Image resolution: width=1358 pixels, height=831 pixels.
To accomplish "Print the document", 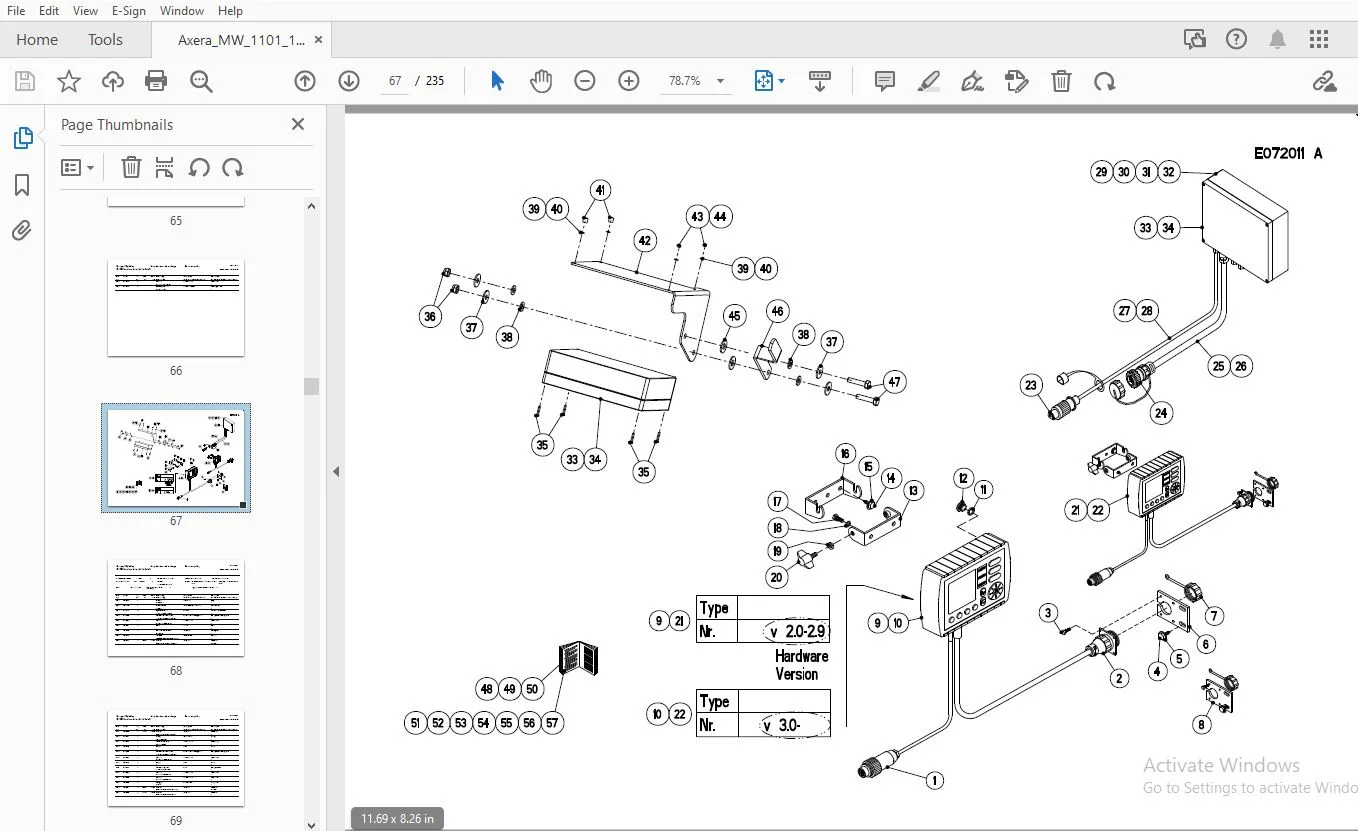I will coord(156,82).
